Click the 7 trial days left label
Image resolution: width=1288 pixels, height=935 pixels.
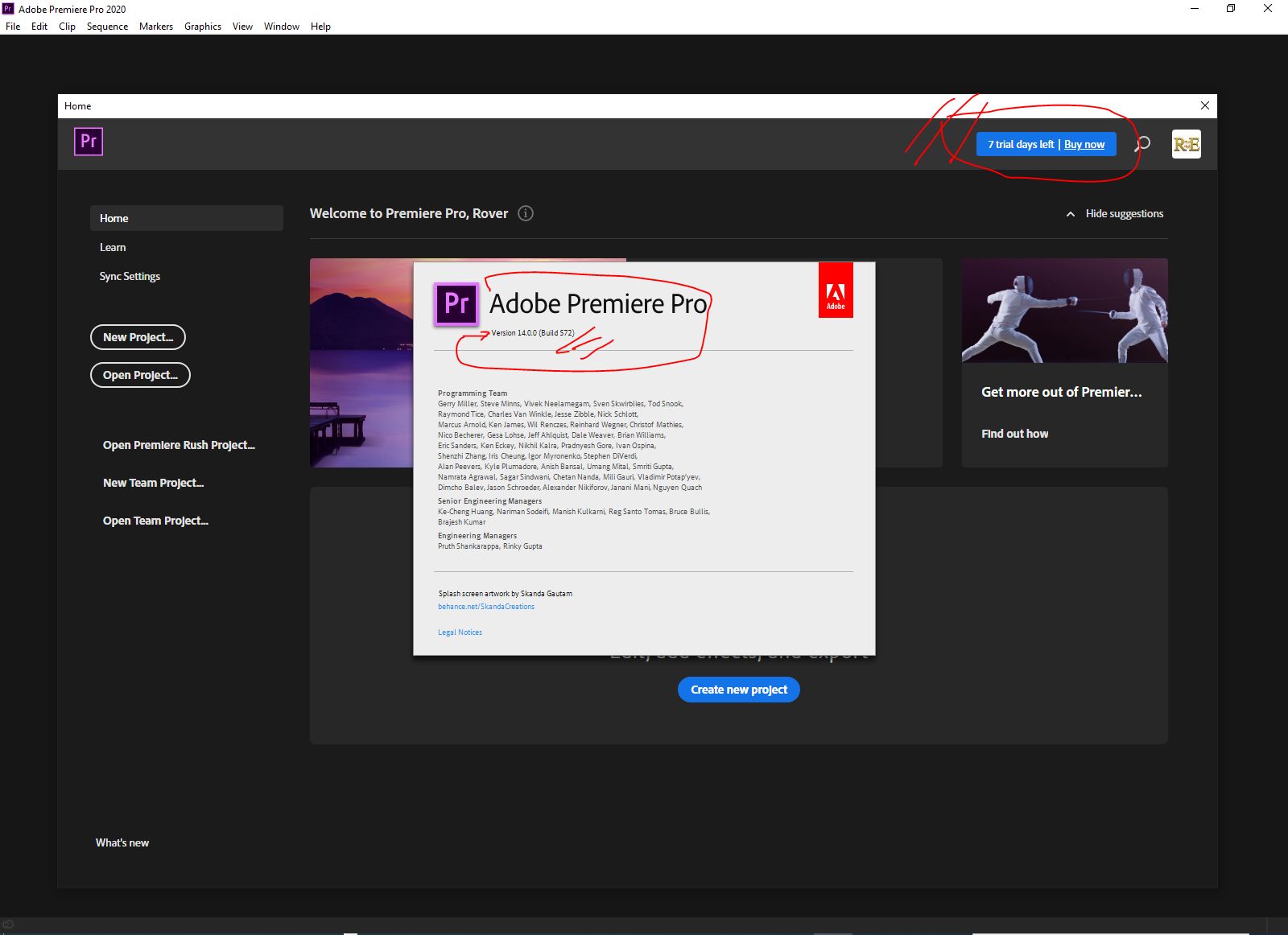click(x=1021, y=145)
